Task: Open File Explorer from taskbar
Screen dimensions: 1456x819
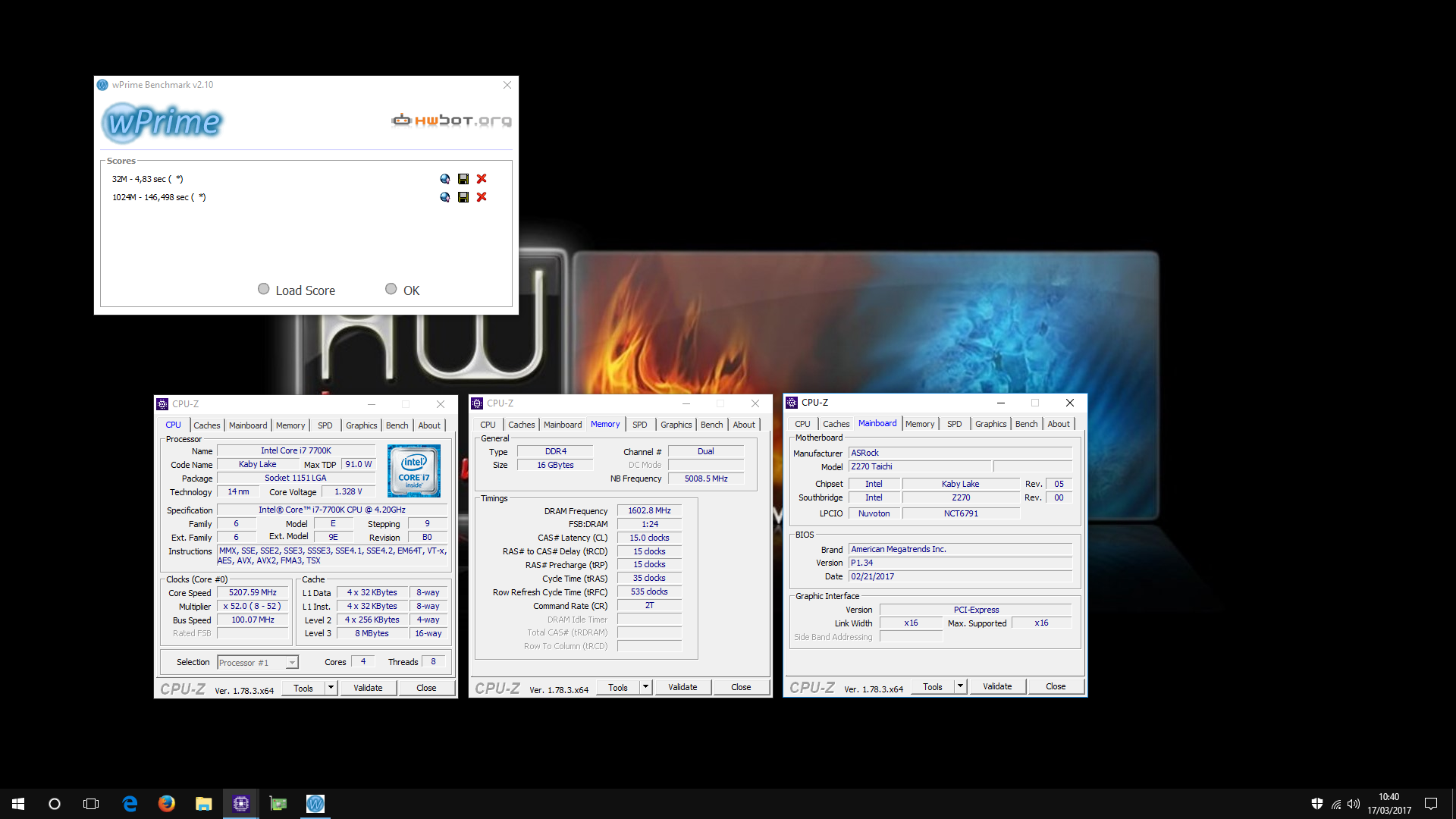Action: pos(203,804)
